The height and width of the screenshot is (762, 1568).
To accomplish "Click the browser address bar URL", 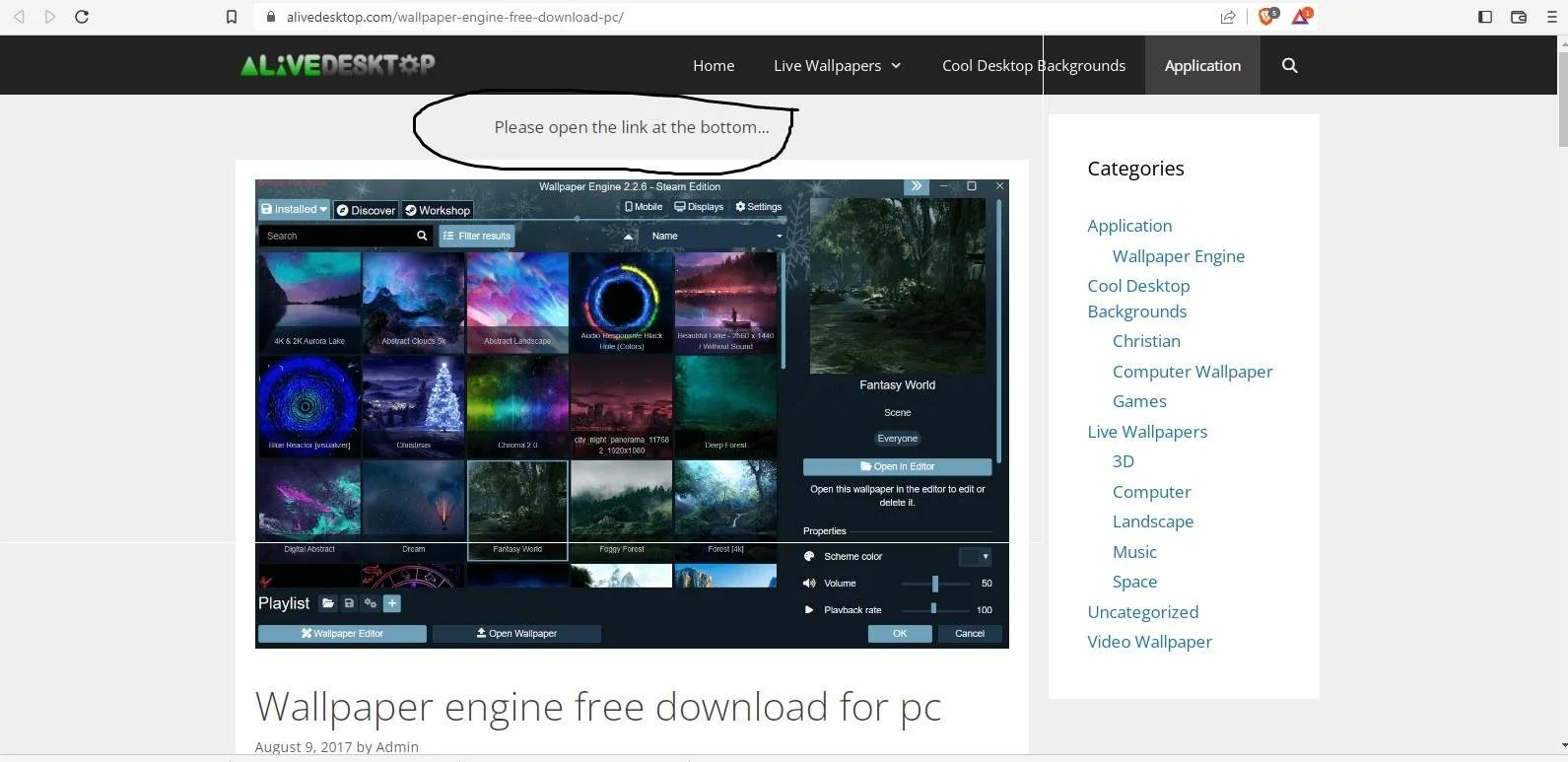I will (x=454, y=17).
